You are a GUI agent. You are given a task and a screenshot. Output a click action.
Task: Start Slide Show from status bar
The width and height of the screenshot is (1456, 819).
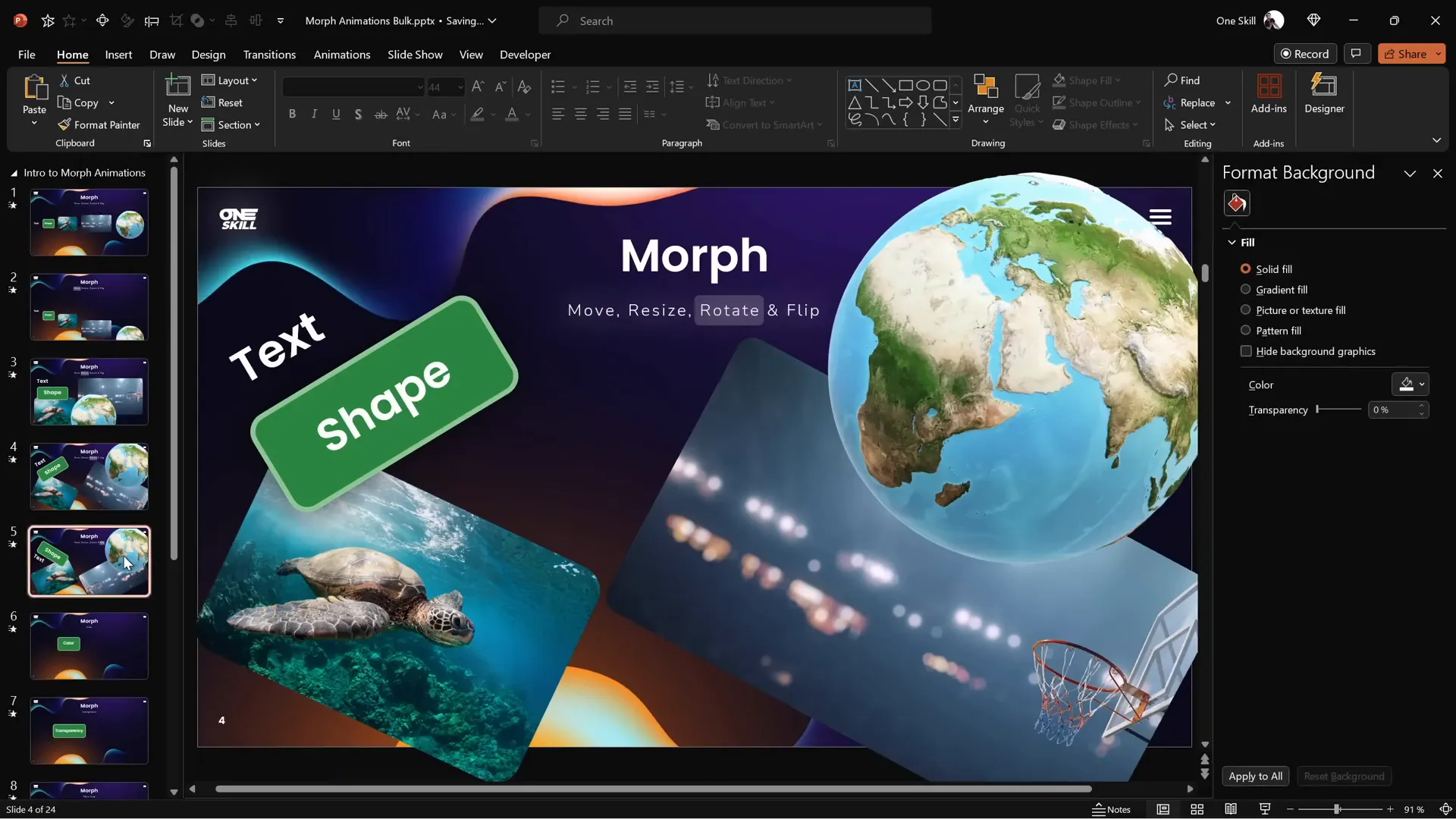tap(1264, 809)
